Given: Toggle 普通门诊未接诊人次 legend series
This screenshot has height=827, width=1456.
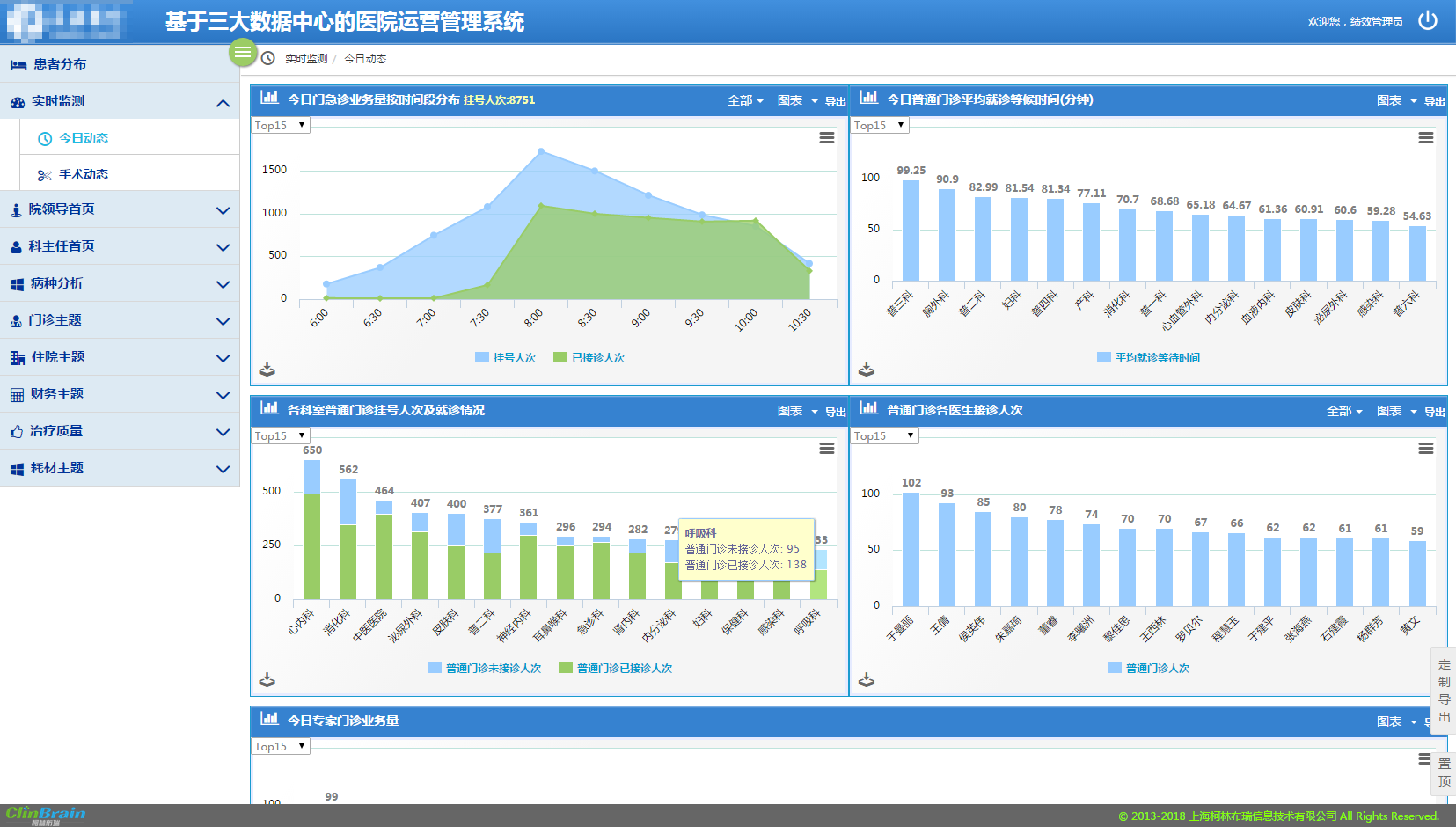Looking at the screenshot, I should [485, 668].
